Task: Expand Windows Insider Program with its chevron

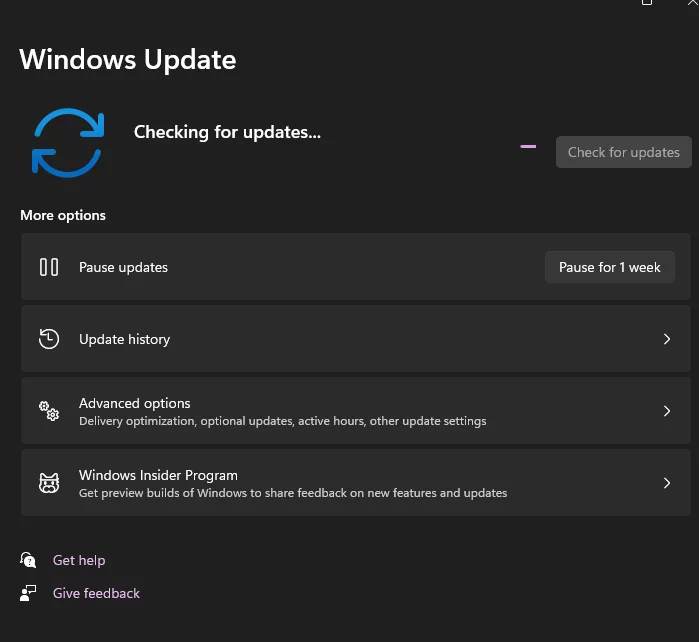Action: pos(667,483)
